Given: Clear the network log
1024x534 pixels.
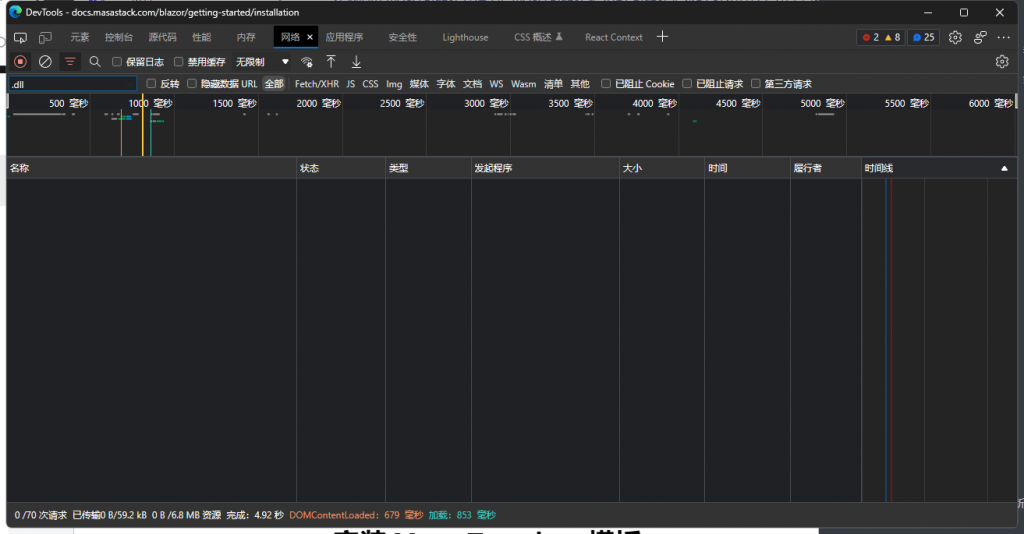Looking at the screenshot, I should click(45, 61).
